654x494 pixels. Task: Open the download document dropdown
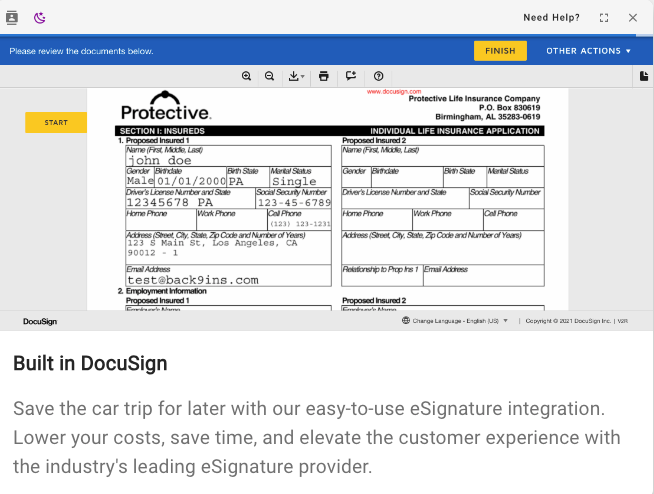pyautogui.click(x=296, y=76)
